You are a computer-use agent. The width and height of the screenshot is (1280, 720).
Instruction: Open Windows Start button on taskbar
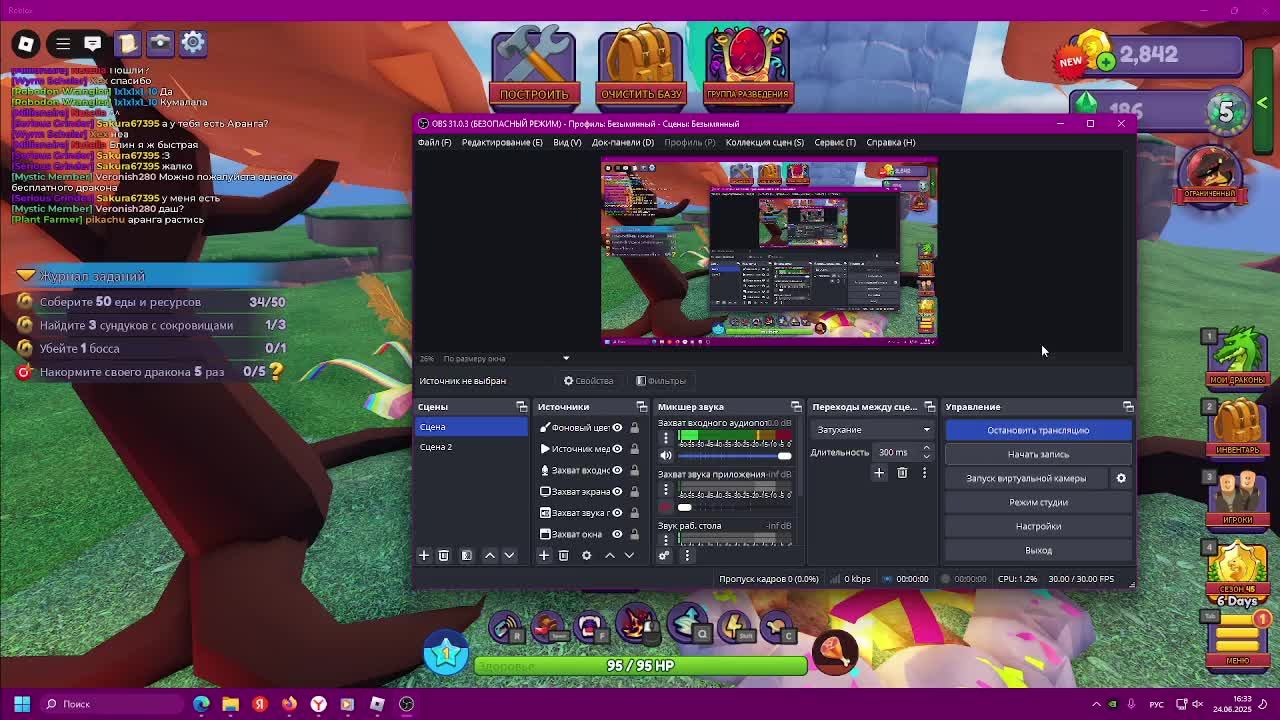22,704
